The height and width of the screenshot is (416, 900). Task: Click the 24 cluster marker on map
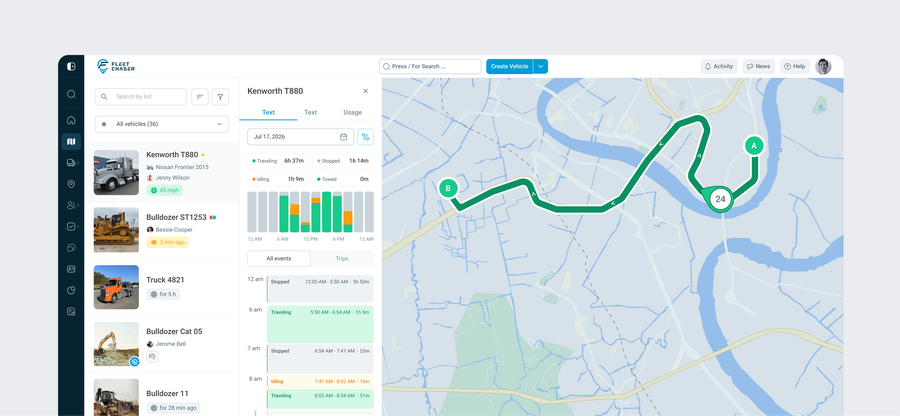tap(720, 199)
